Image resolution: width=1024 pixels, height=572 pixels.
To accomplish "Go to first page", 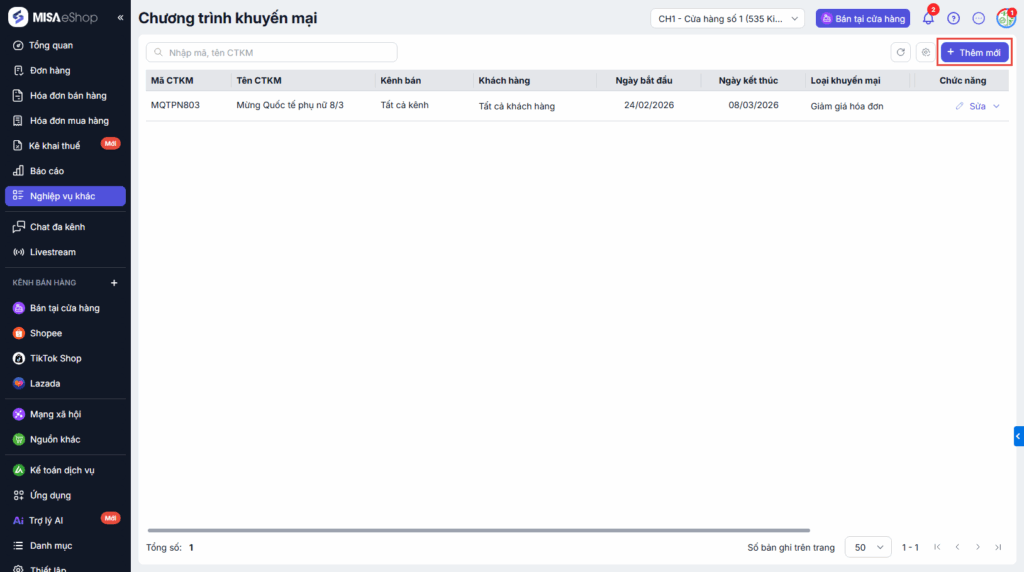I will (937, 547).
